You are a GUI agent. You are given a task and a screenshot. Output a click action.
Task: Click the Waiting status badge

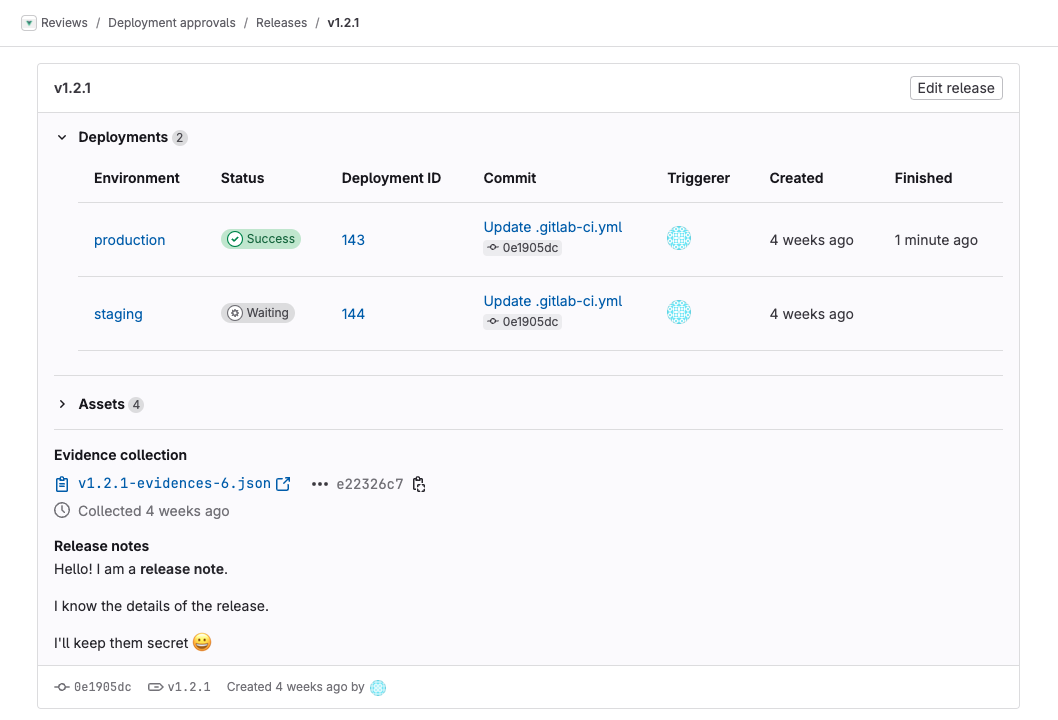[x=258, y=312]
